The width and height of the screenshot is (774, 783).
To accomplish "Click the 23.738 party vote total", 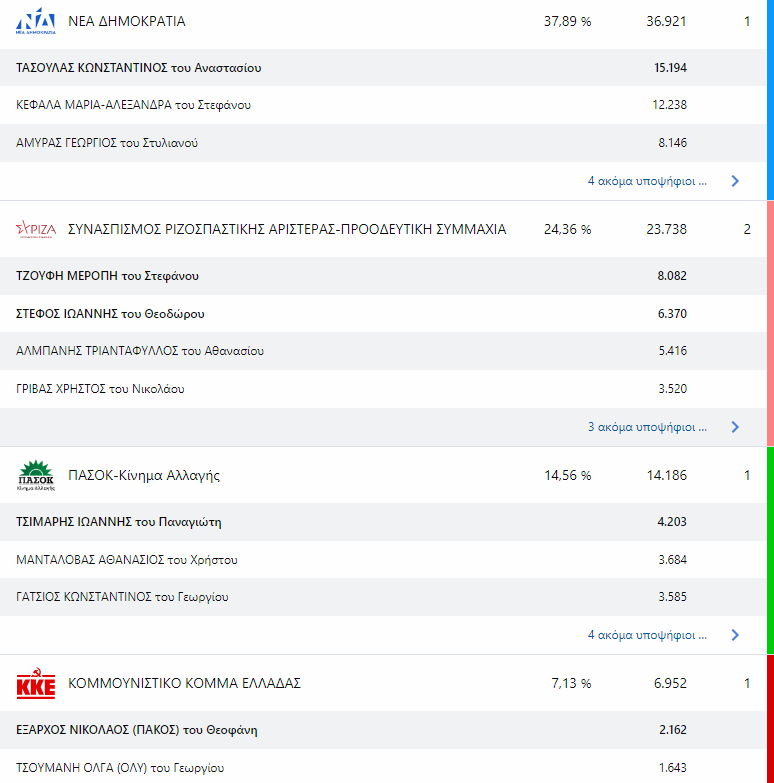I will [667, 229].
